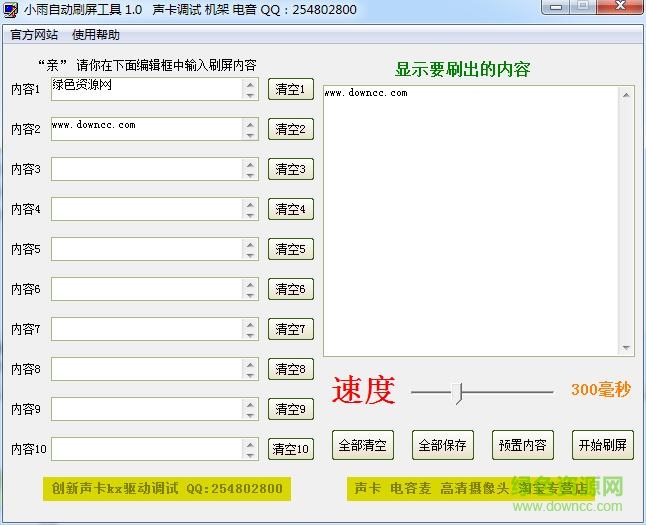
Task: Click up arrow of output preview scrollbar
Action: 626,95
